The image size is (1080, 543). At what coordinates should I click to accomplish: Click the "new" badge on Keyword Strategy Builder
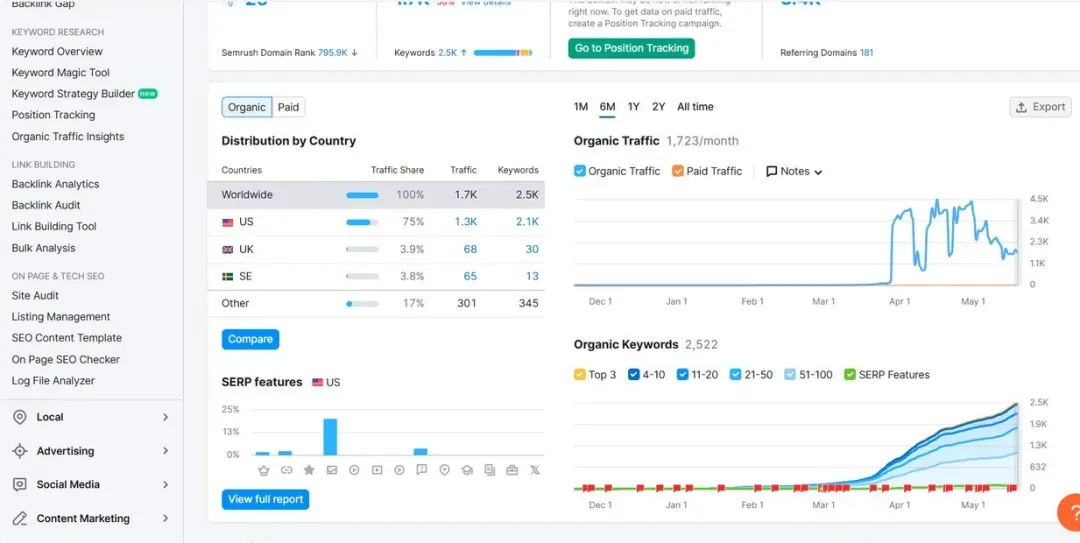147,94
